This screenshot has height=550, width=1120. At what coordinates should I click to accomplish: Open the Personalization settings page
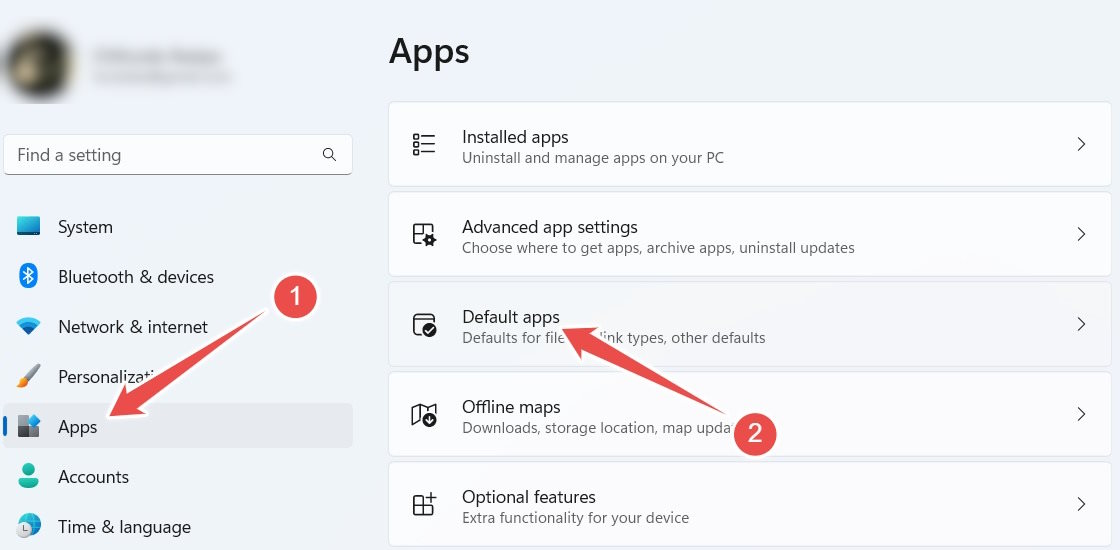[178, 376]
